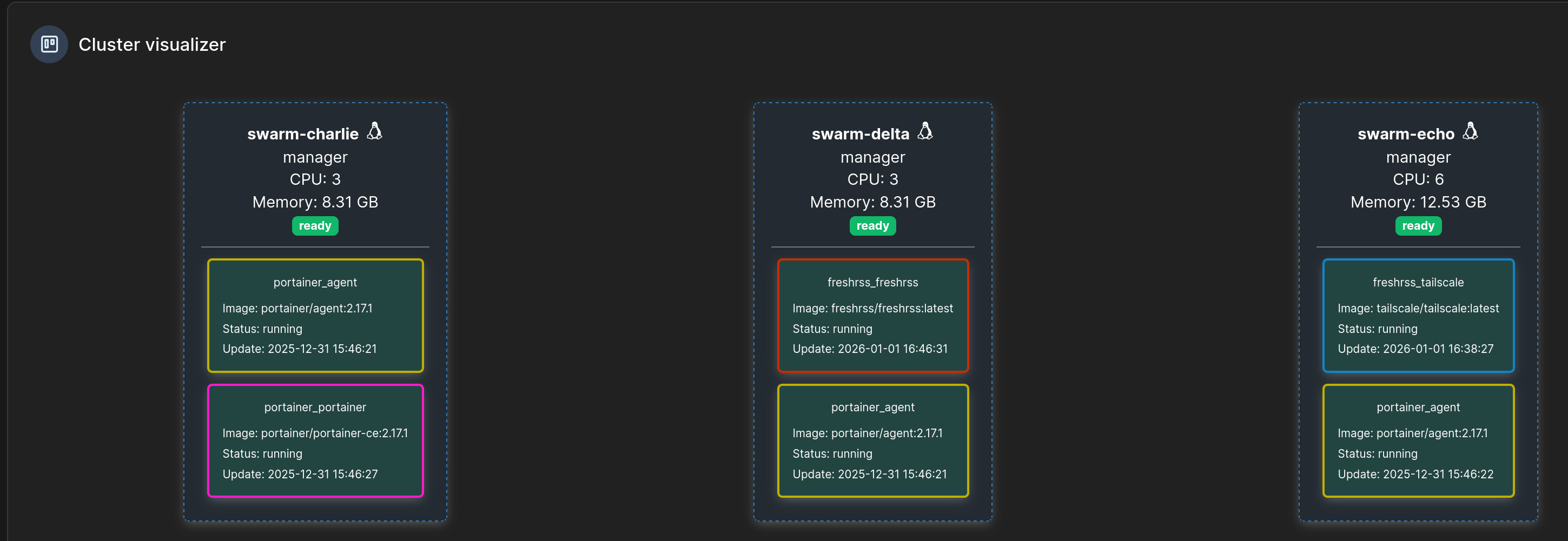
Task: Click the Linux penguin icon beside swarm-echo
Action: tap(1470, 131)
